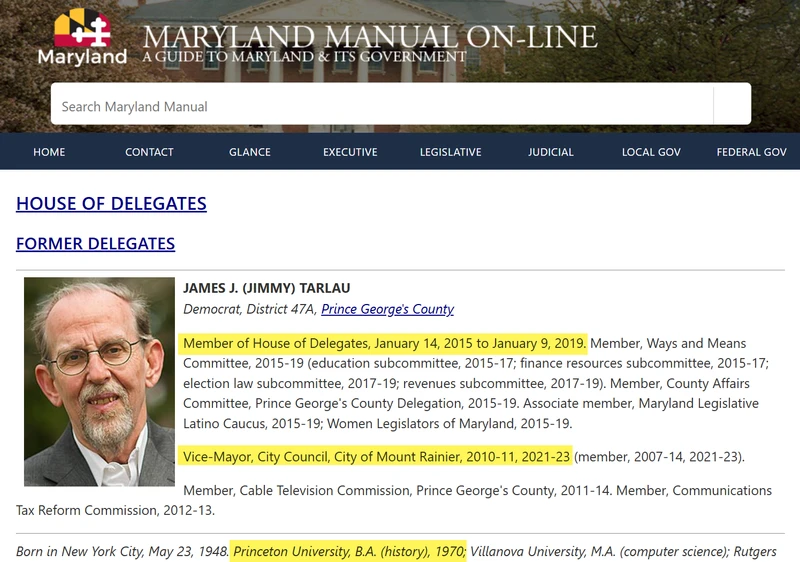Click the Maryland flag logo
Viewport: 800px width, 562px height.
82,37
